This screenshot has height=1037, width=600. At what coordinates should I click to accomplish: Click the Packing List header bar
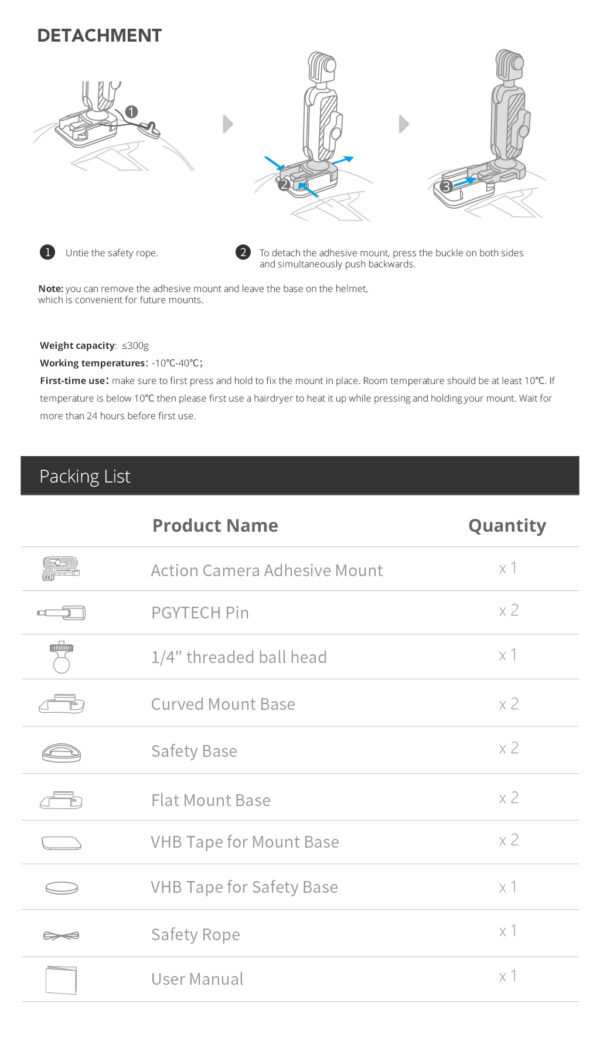[300, 476]
